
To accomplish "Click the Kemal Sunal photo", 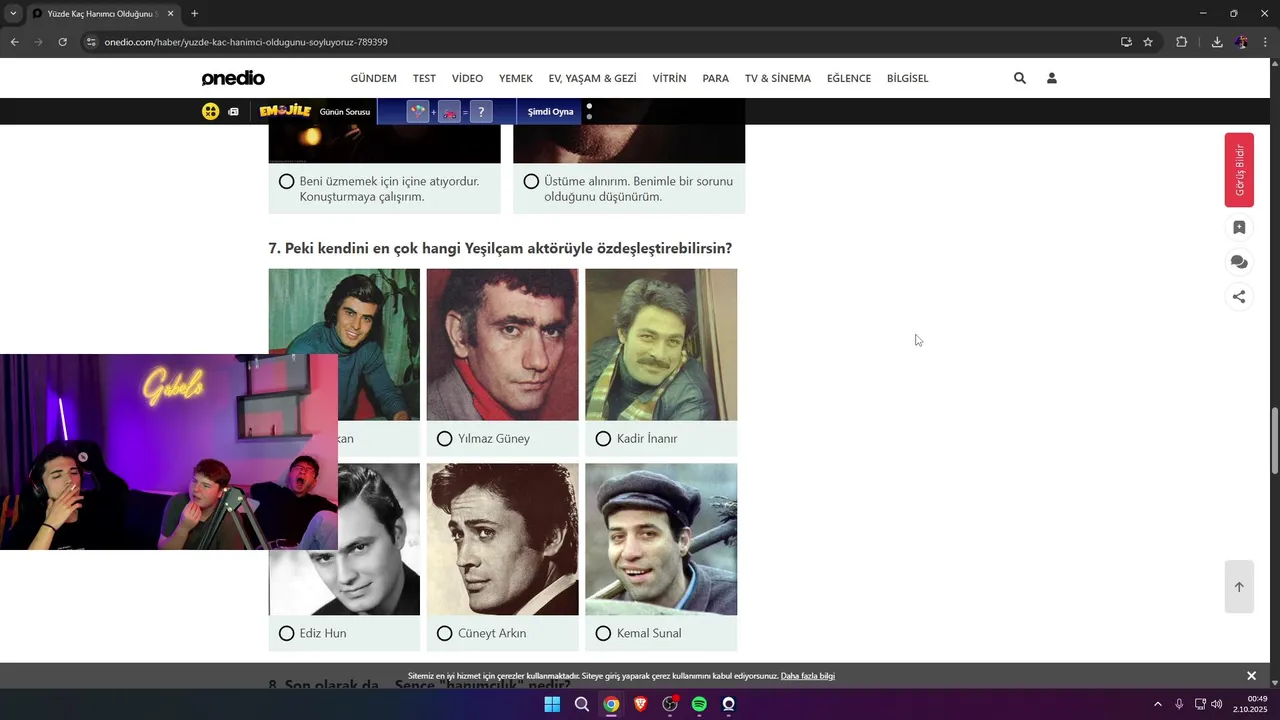I will (x=661, y=540).
